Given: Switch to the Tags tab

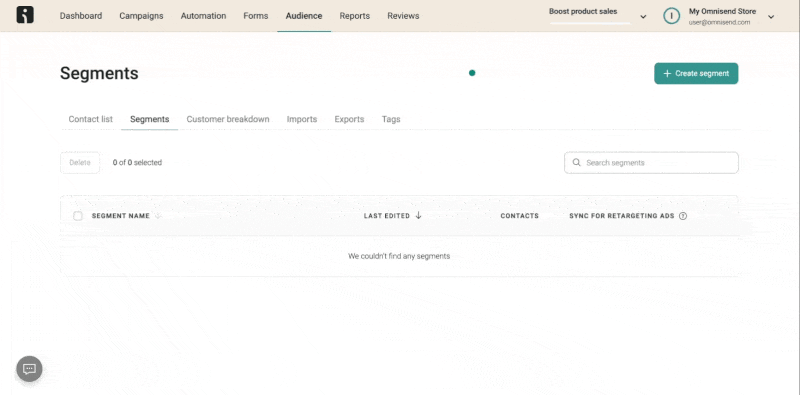Looking at the screenshot, I should pos(391,119).
